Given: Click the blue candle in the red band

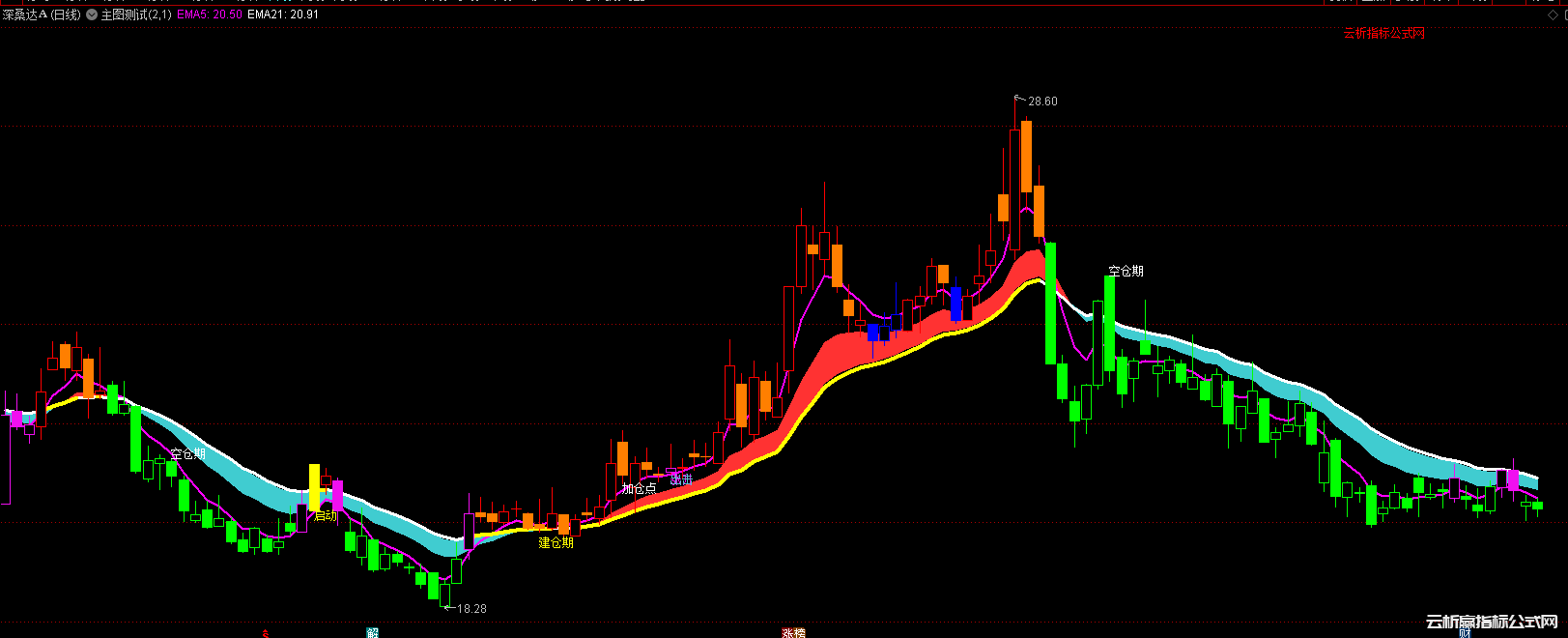Looking at the screenshot, I should (x=955, y=304).
